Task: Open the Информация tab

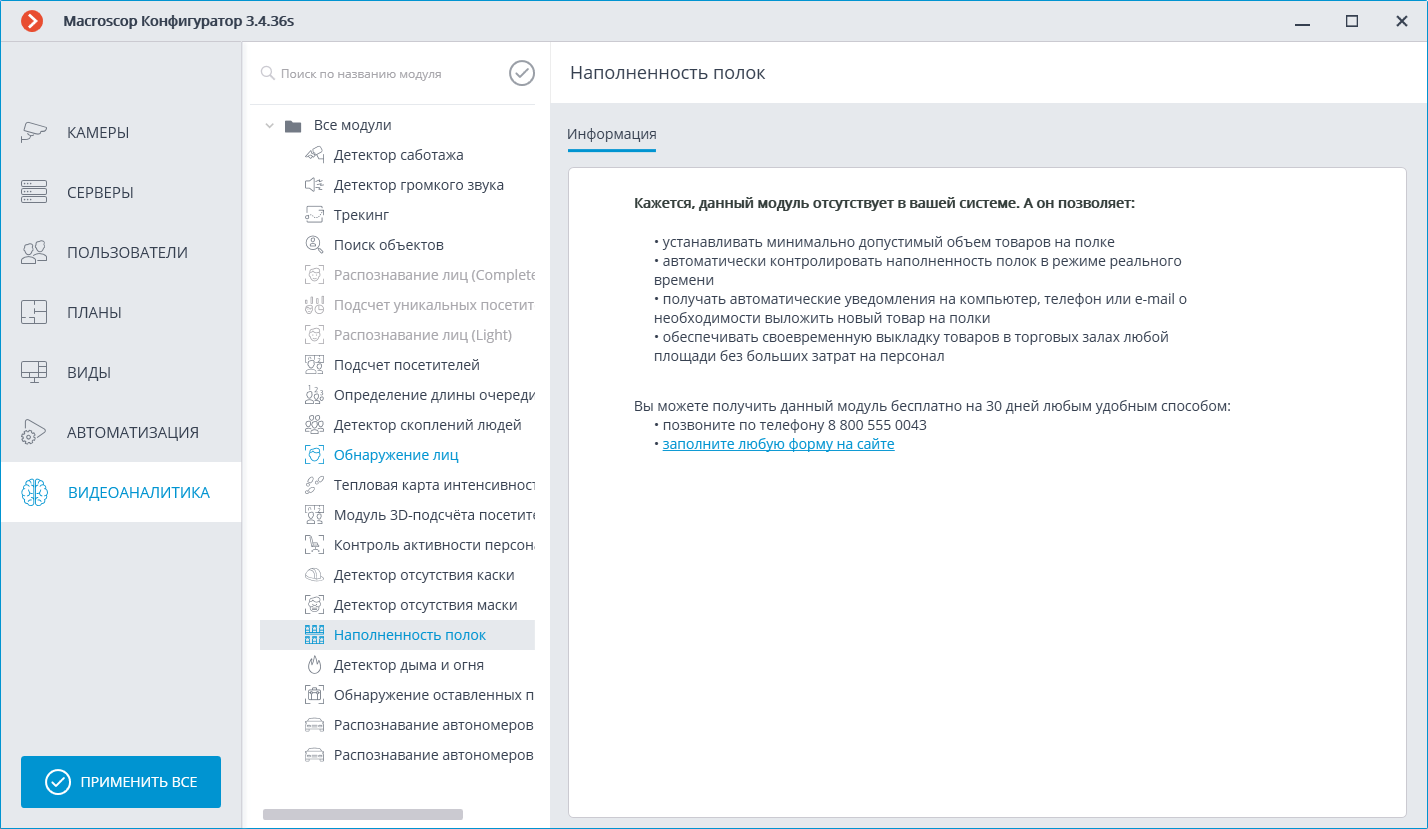Action: 612,134
